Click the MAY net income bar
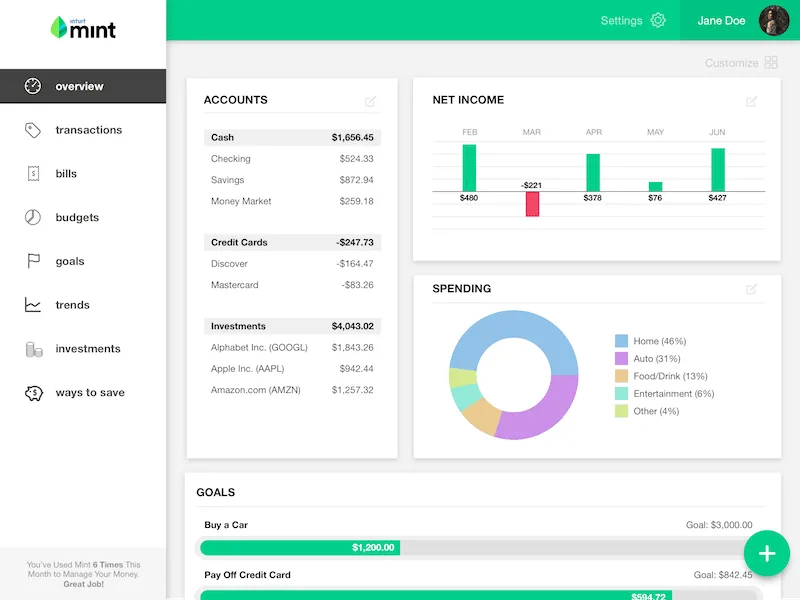The height and width of the screenshot is (600, 800). click(656, 187)
